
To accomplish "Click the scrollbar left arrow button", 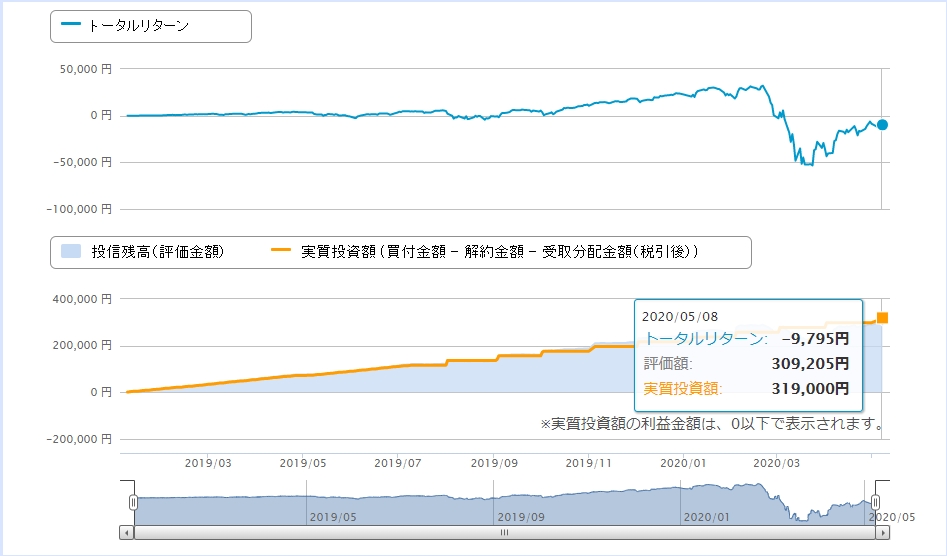I will point(126,532).
